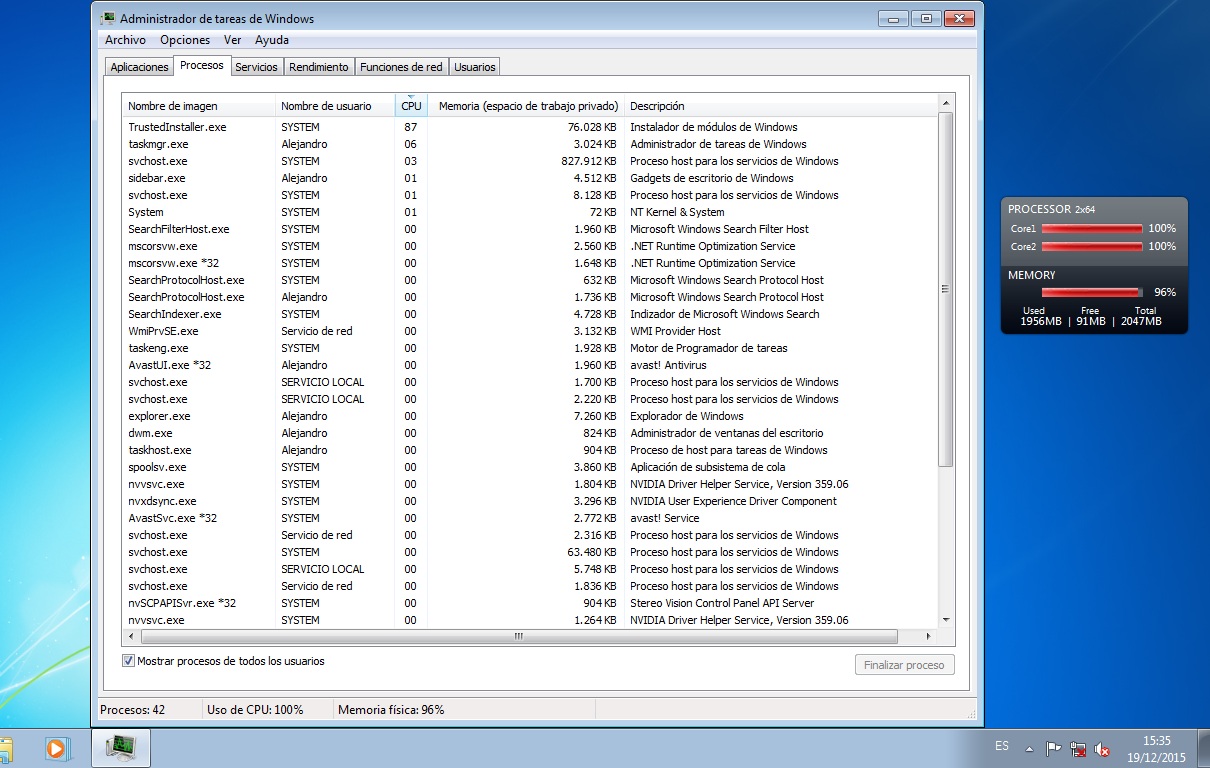Select the WmiPrvSE.exe process

click(530, 331)
